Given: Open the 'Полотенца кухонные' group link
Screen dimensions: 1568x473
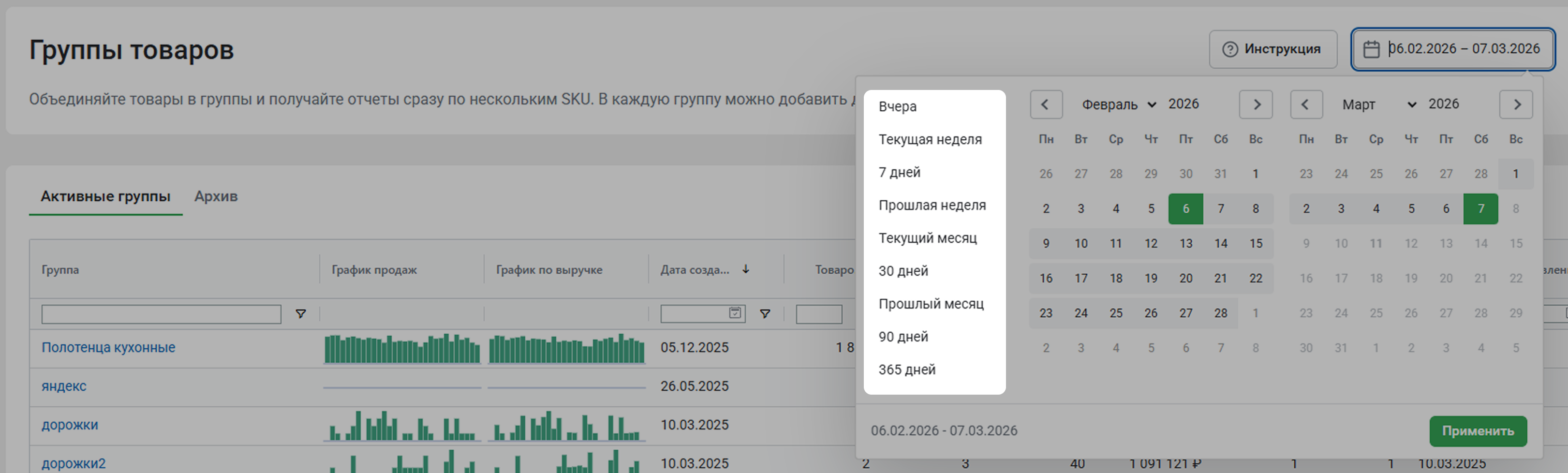Looking at the screenshot, I should click(108, 348).
